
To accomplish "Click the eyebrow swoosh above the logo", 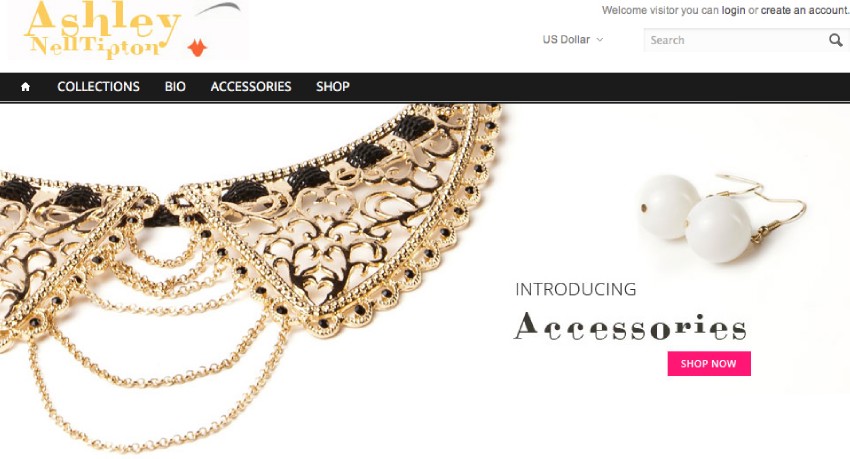I will coord(218,9).
